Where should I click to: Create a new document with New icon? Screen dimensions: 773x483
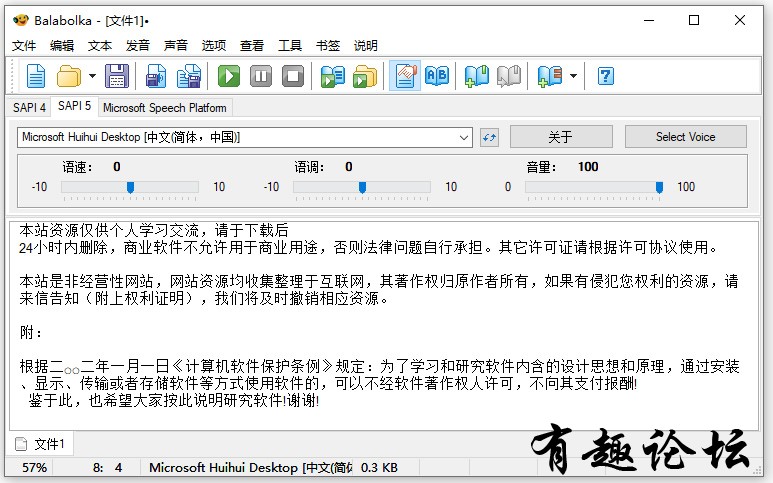36,76
